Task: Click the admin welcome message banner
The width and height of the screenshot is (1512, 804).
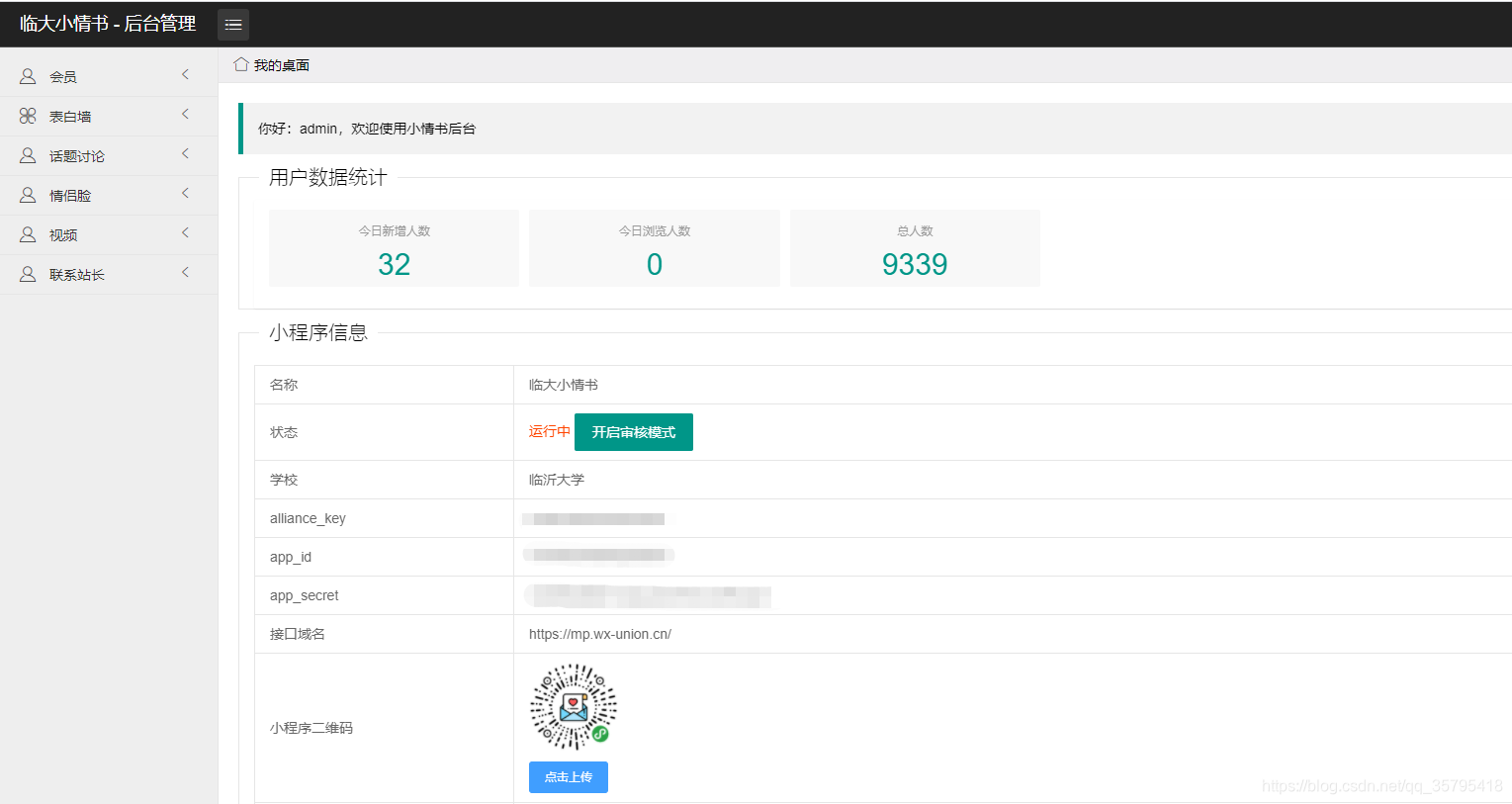Action: [875, 129]
